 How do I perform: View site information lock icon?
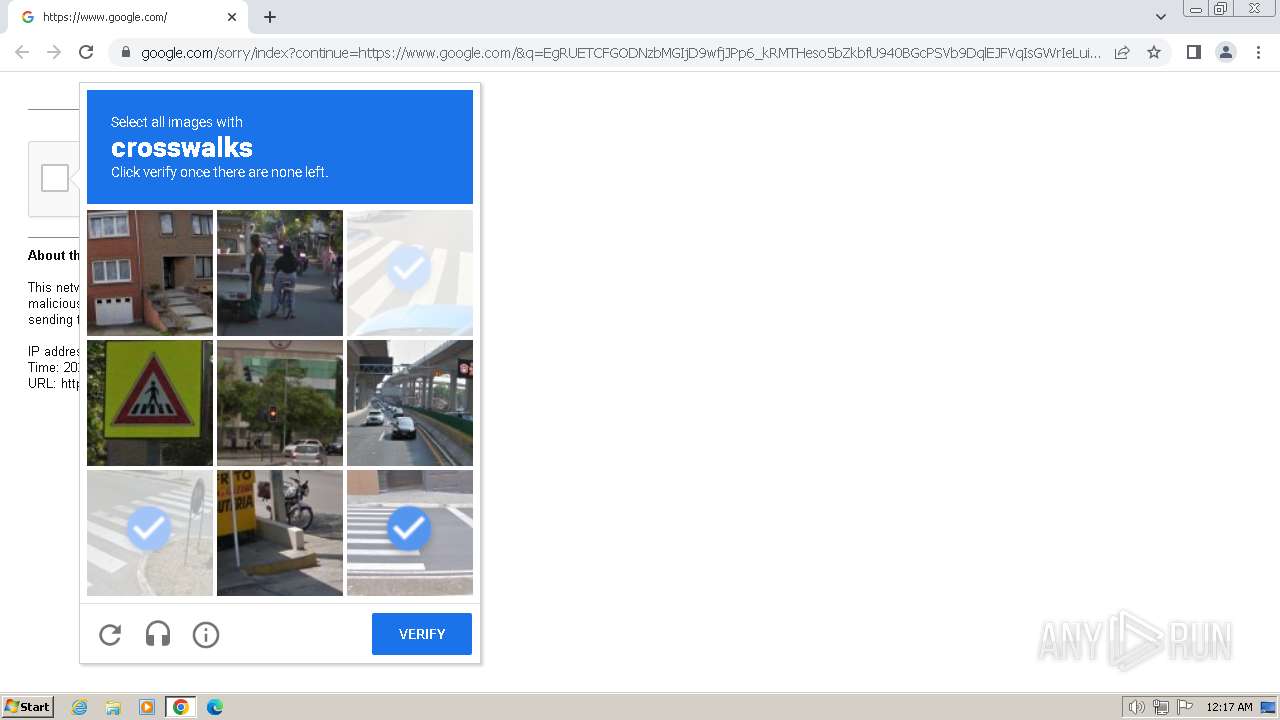(x=125, y=52)
